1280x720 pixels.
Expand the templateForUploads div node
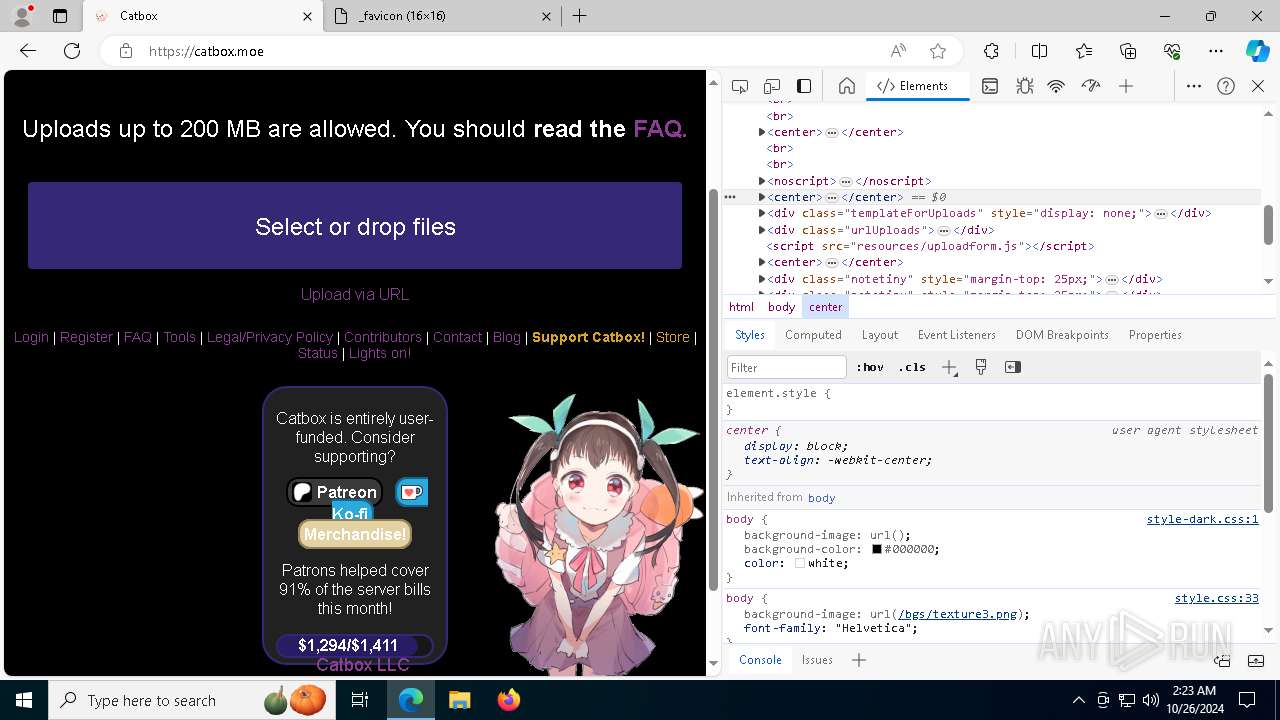point(762,213)
